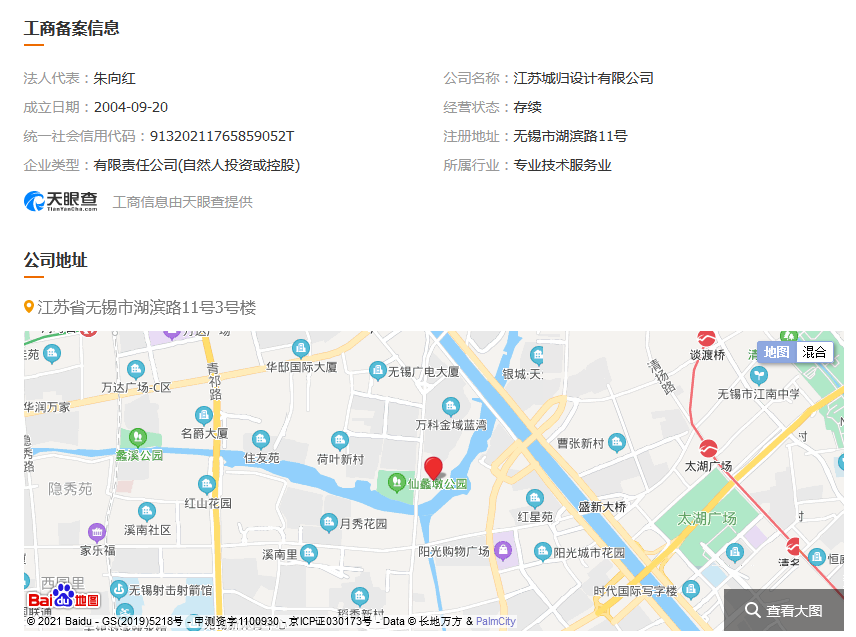Screen dimensions: 856x637
Task: Click the 阳光城市花园 residential icon
Action: 542,551
